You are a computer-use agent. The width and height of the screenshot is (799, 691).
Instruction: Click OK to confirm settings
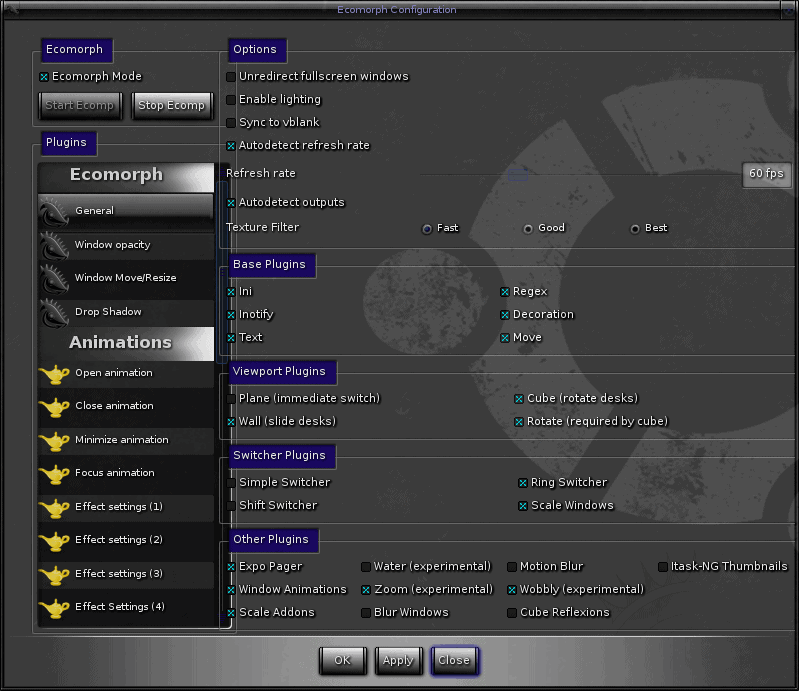tap(342, 660)
